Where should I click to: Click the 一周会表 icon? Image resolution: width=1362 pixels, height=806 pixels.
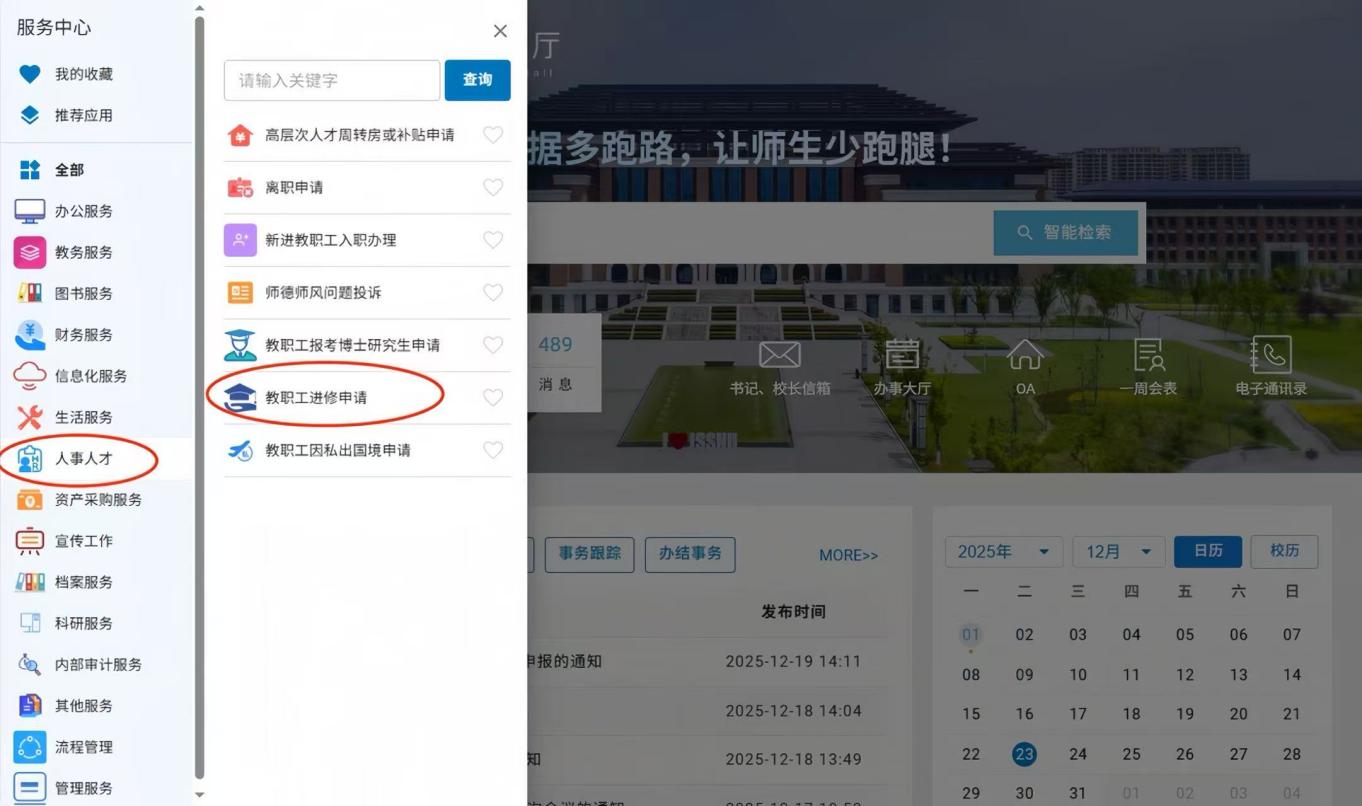click(1148, 355)
